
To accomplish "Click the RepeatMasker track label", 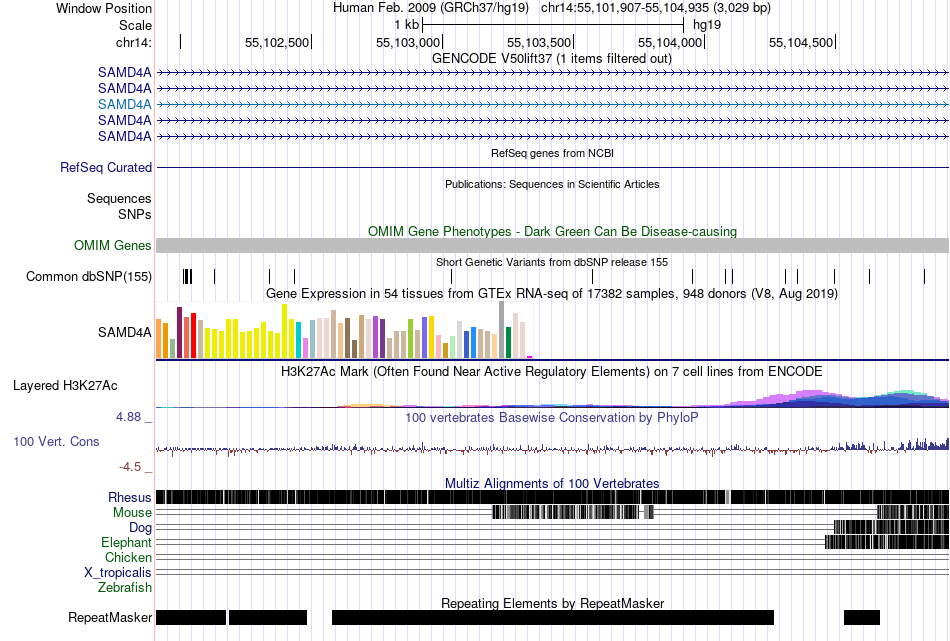I will click(x=110, y=617).
